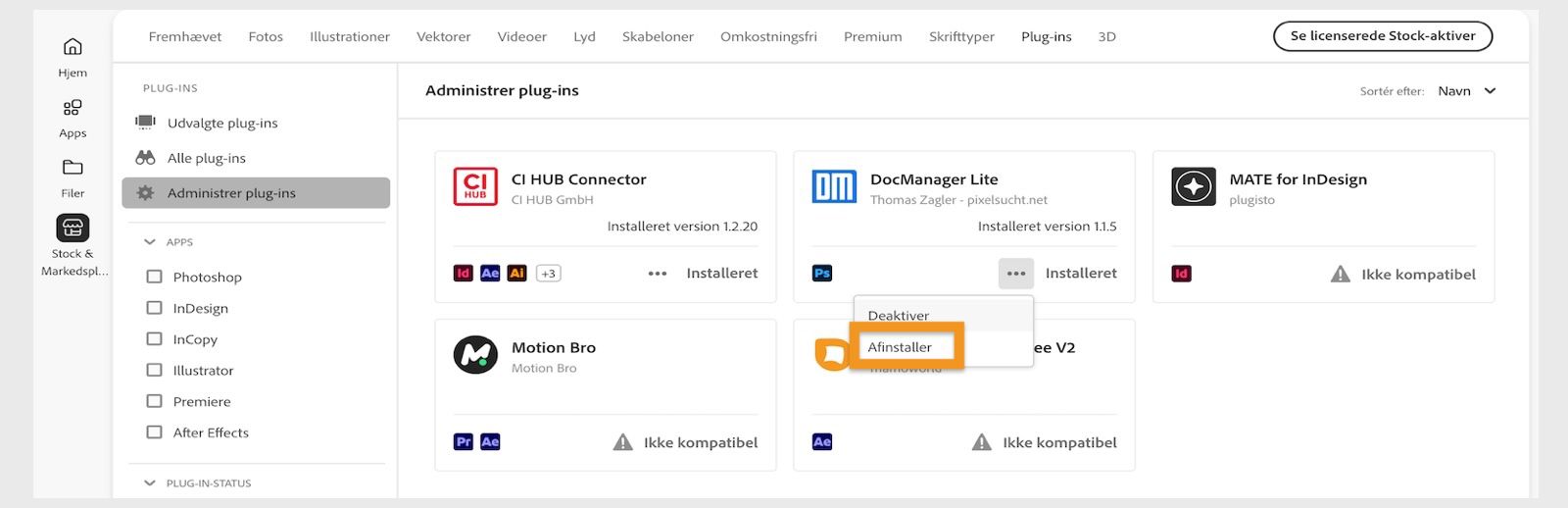
Task: Switch to the Illustrationer tab
Action: (350, 36)
